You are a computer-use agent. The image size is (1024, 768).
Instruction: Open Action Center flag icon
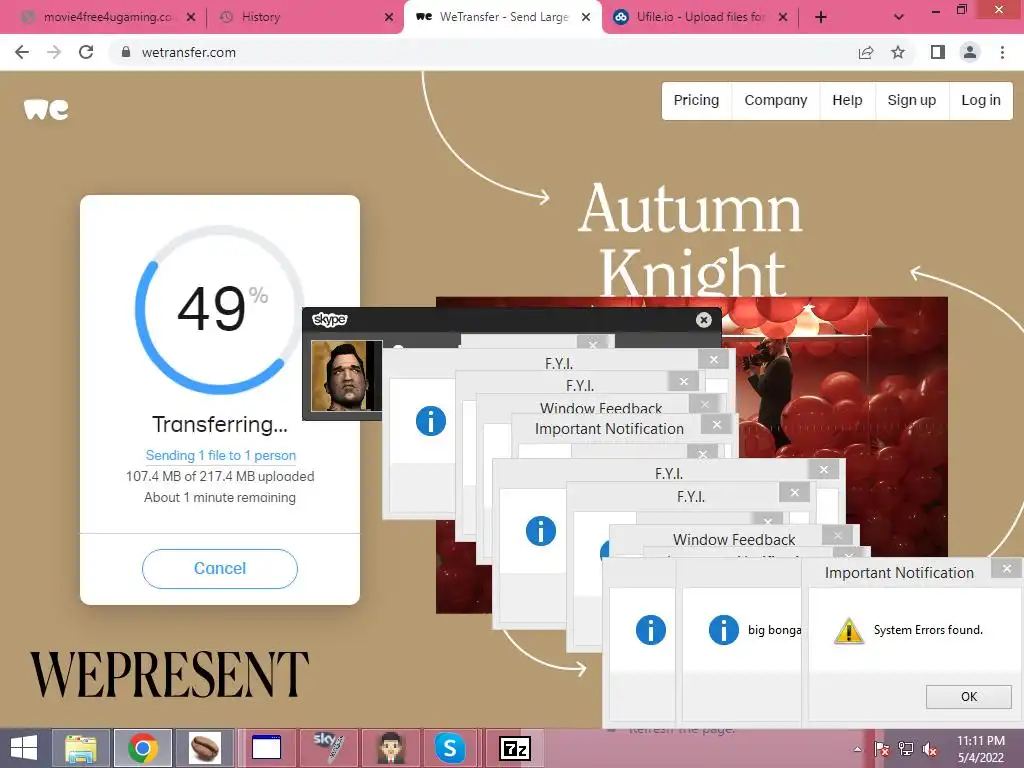pyautogui.click(x=882, y=749)
